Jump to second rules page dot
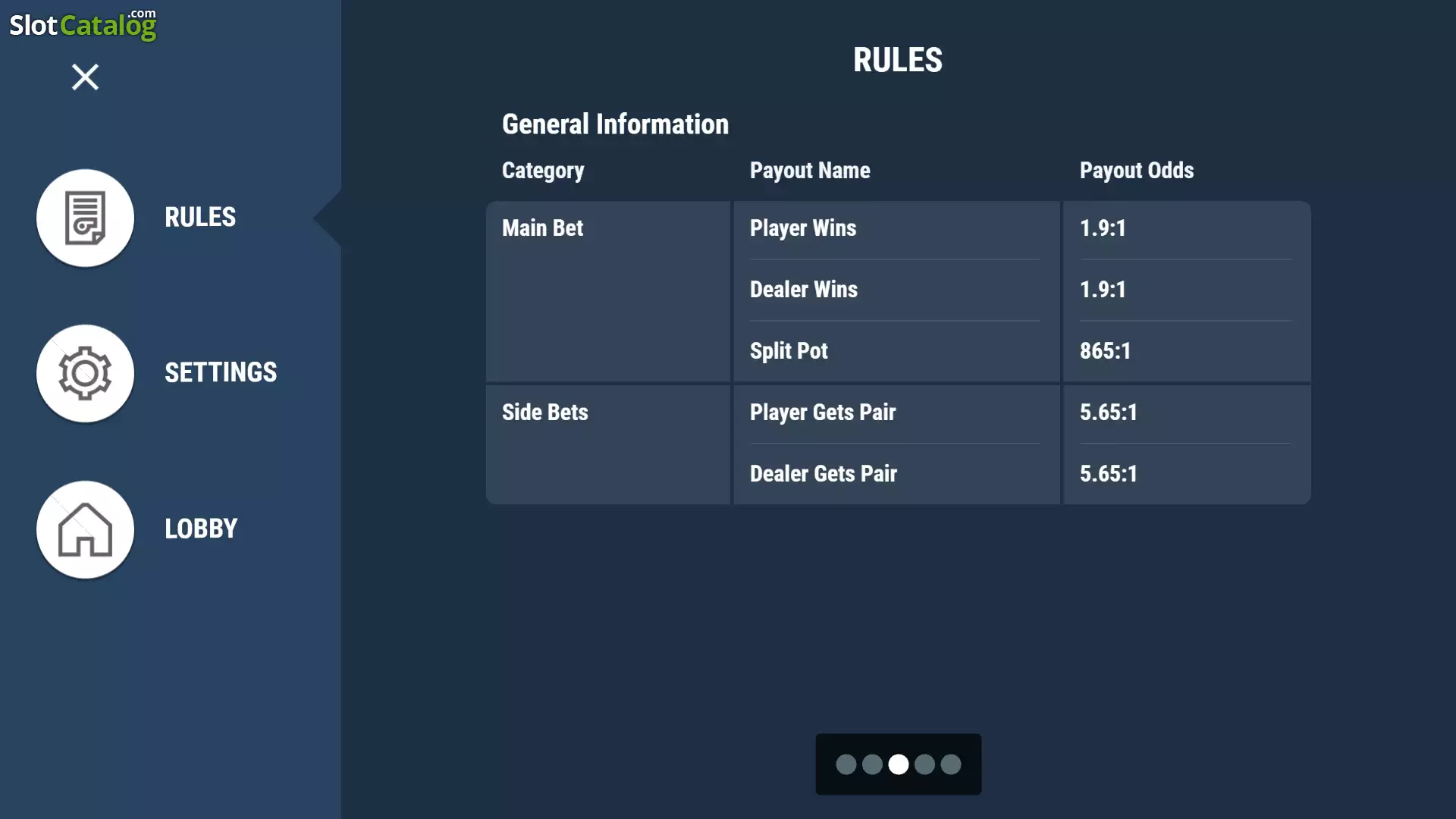 click(x=872, y=764)
